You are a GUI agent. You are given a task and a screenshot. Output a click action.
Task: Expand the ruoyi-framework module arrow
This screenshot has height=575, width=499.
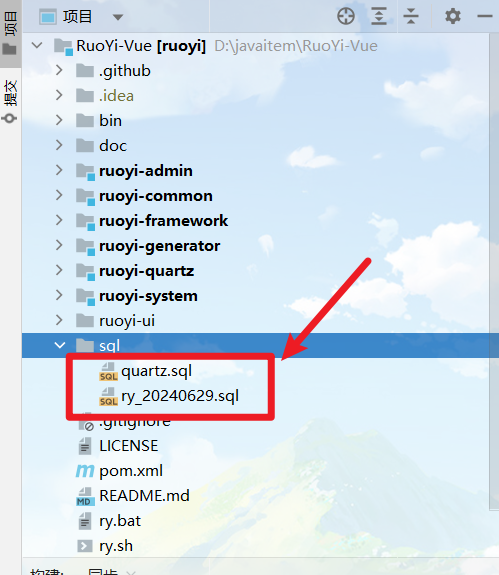tap(59, 220)
